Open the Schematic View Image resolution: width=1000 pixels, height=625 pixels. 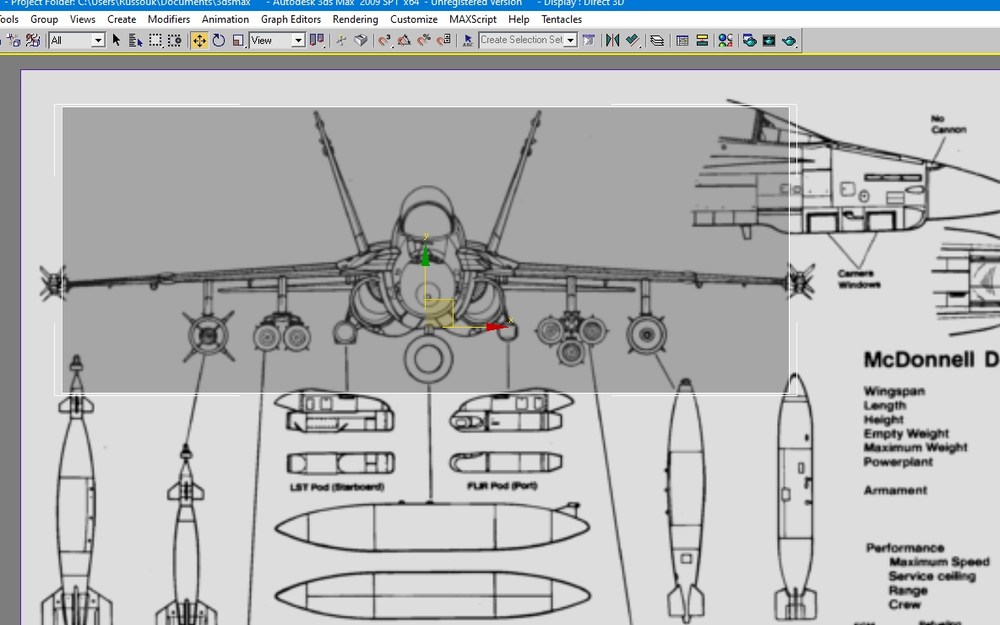click(x=702, y=40)
